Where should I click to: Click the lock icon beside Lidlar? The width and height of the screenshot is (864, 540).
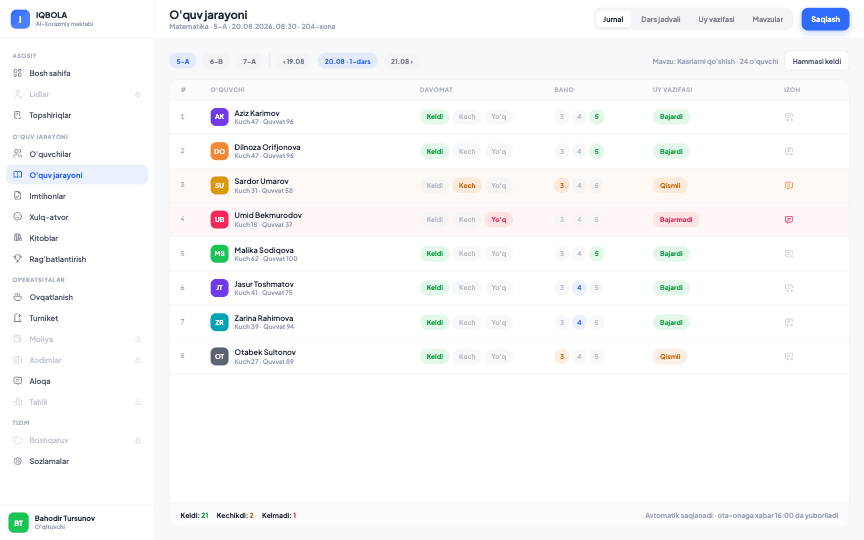[x=138, y=94]
